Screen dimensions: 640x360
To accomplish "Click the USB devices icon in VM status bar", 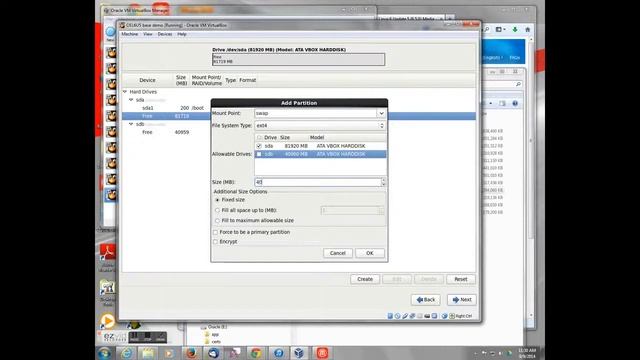I will tap(405, 316).
